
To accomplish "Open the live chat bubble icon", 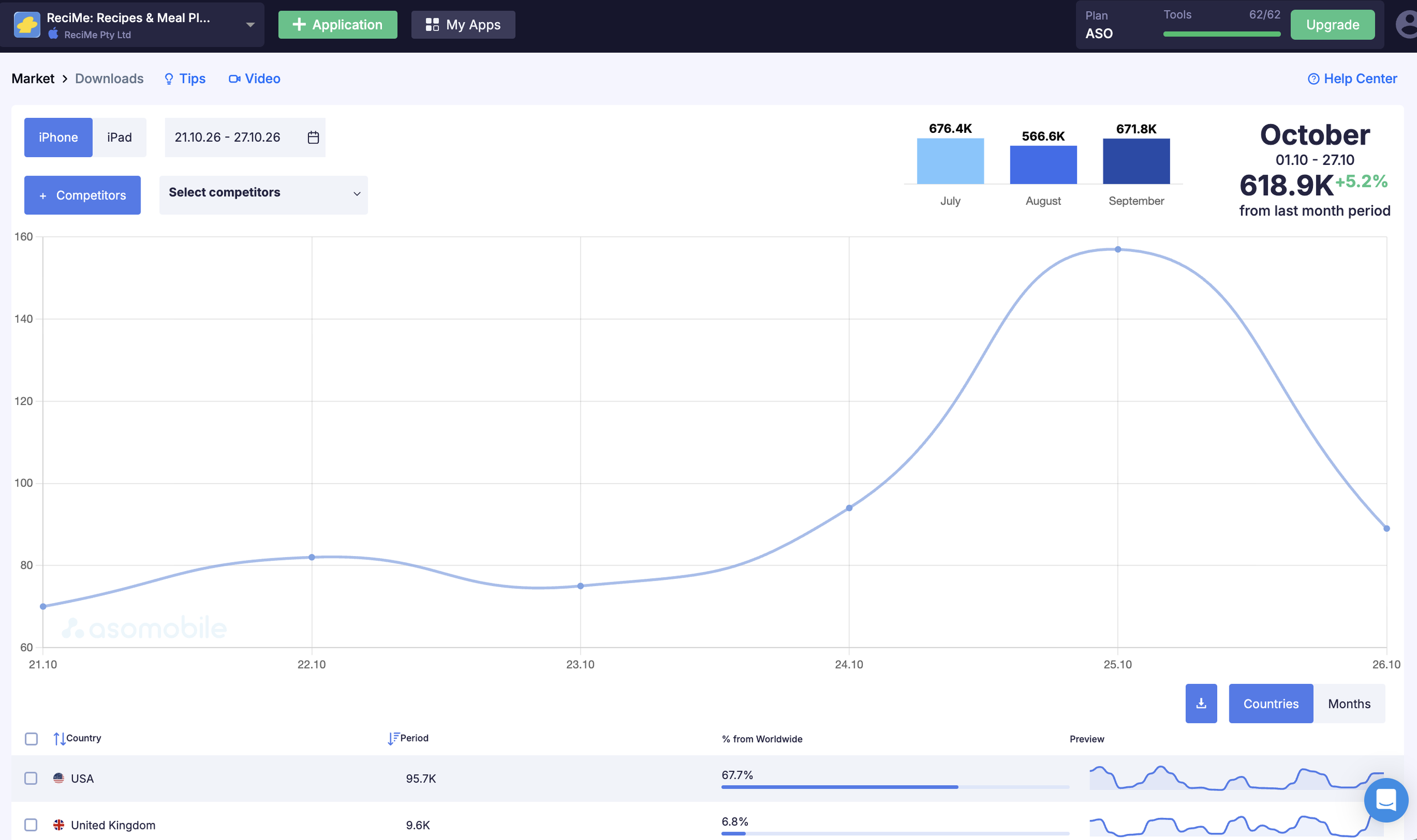I will 1386,800.
